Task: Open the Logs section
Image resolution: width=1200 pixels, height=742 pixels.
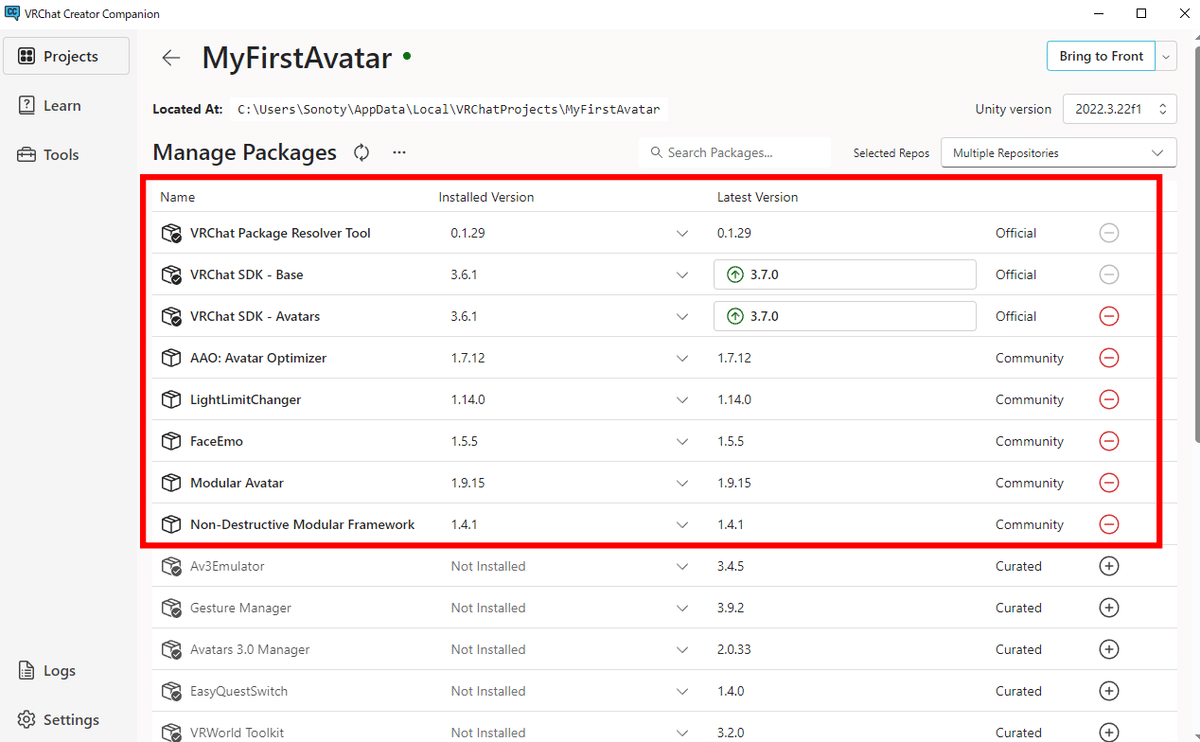Action: [x=66, y=671]
